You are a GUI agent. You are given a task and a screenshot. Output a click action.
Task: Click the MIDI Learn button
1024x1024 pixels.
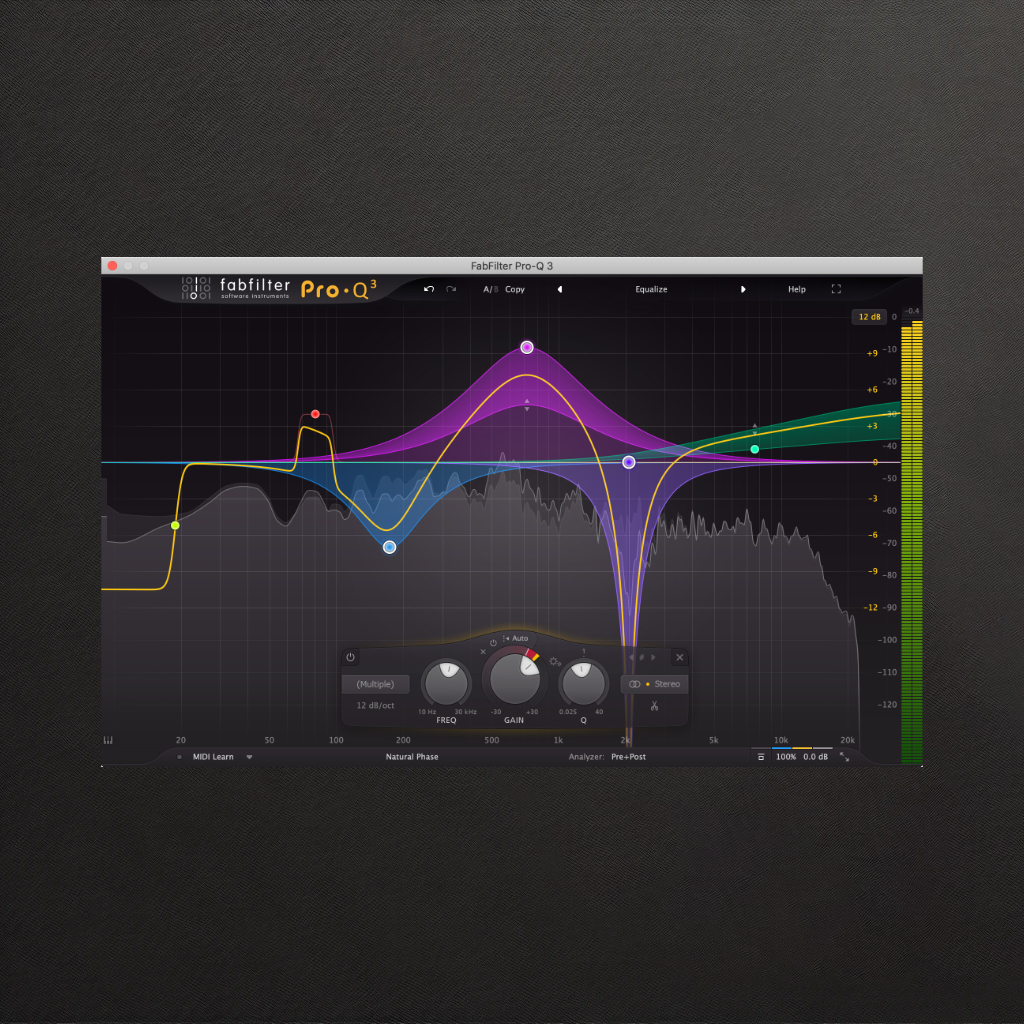tap(213, 757)
